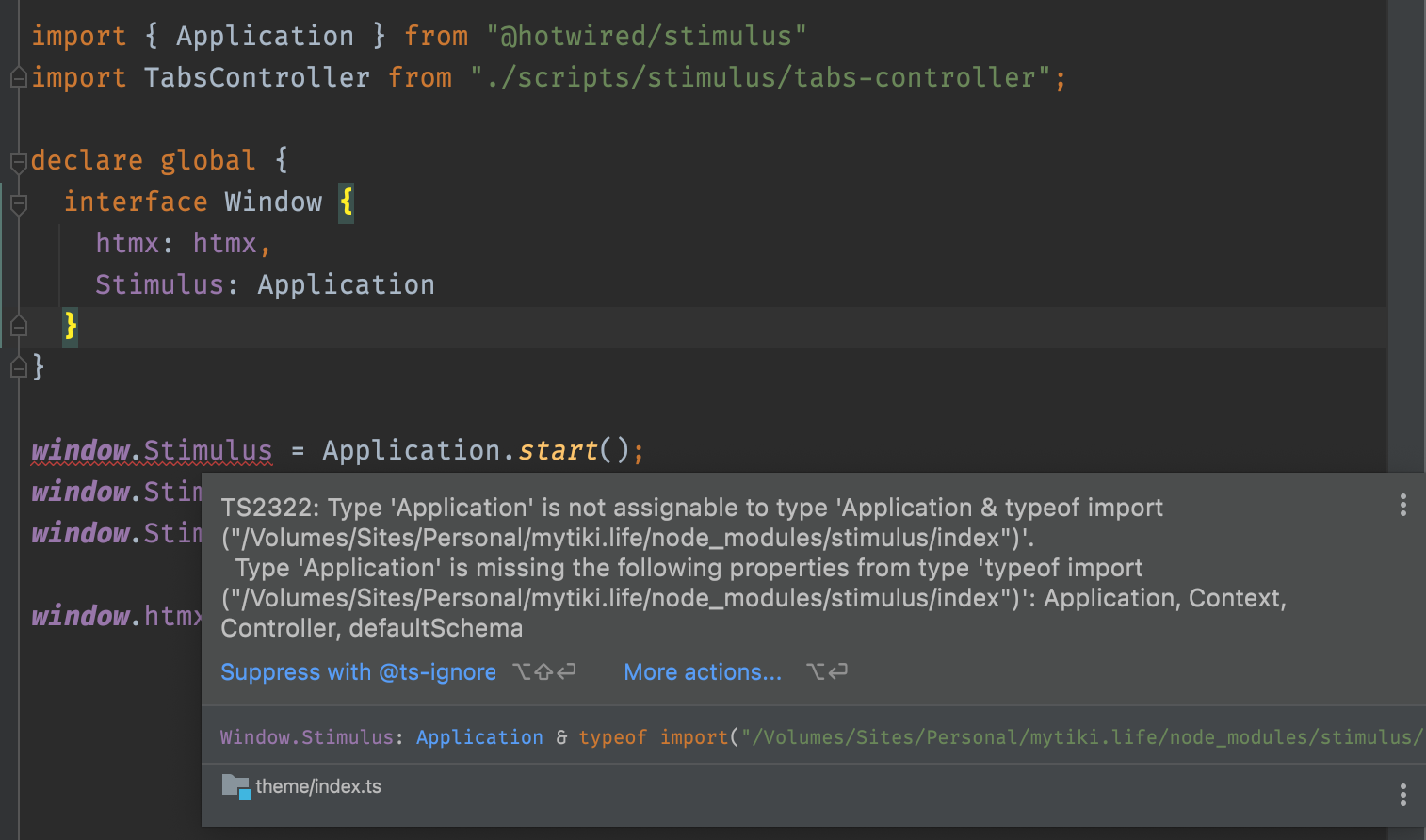Click the highlighted brace after interface Window
Screen dimensions: 1426x840
(346, 202)
